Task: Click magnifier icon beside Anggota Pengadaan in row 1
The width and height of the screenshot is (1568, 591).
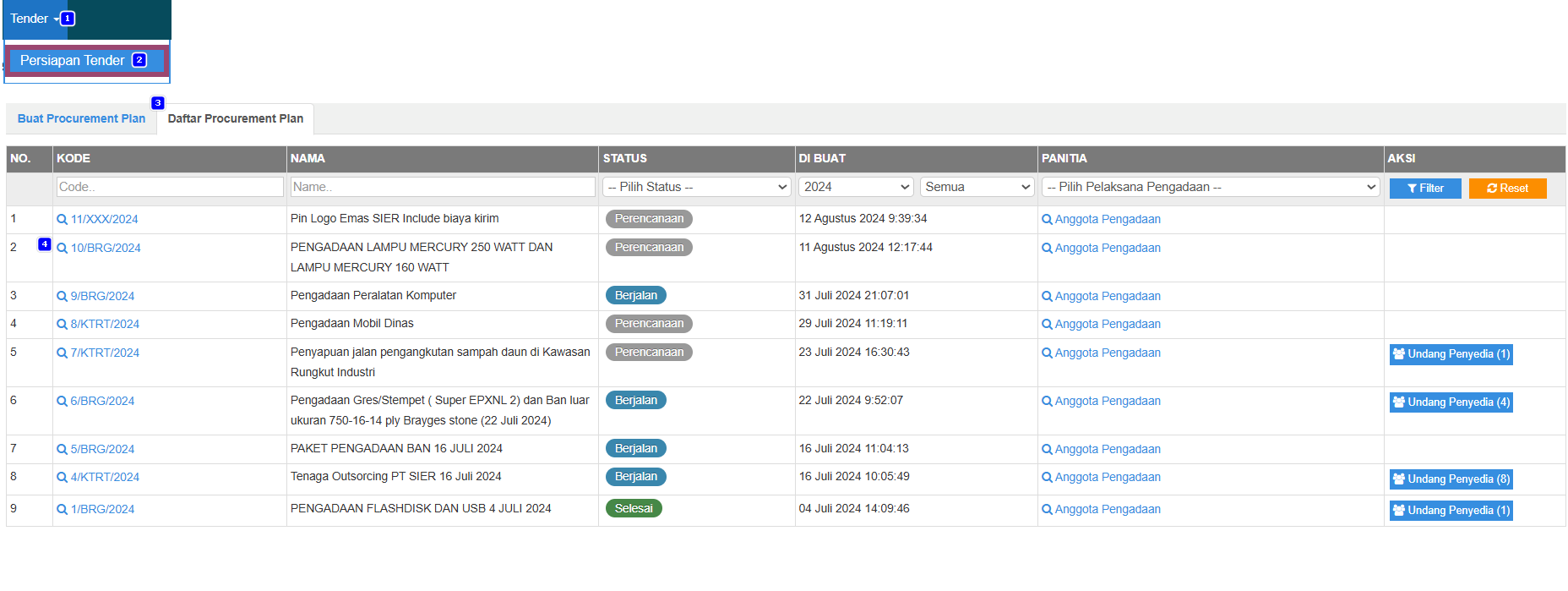Action: coord(1047,220)
